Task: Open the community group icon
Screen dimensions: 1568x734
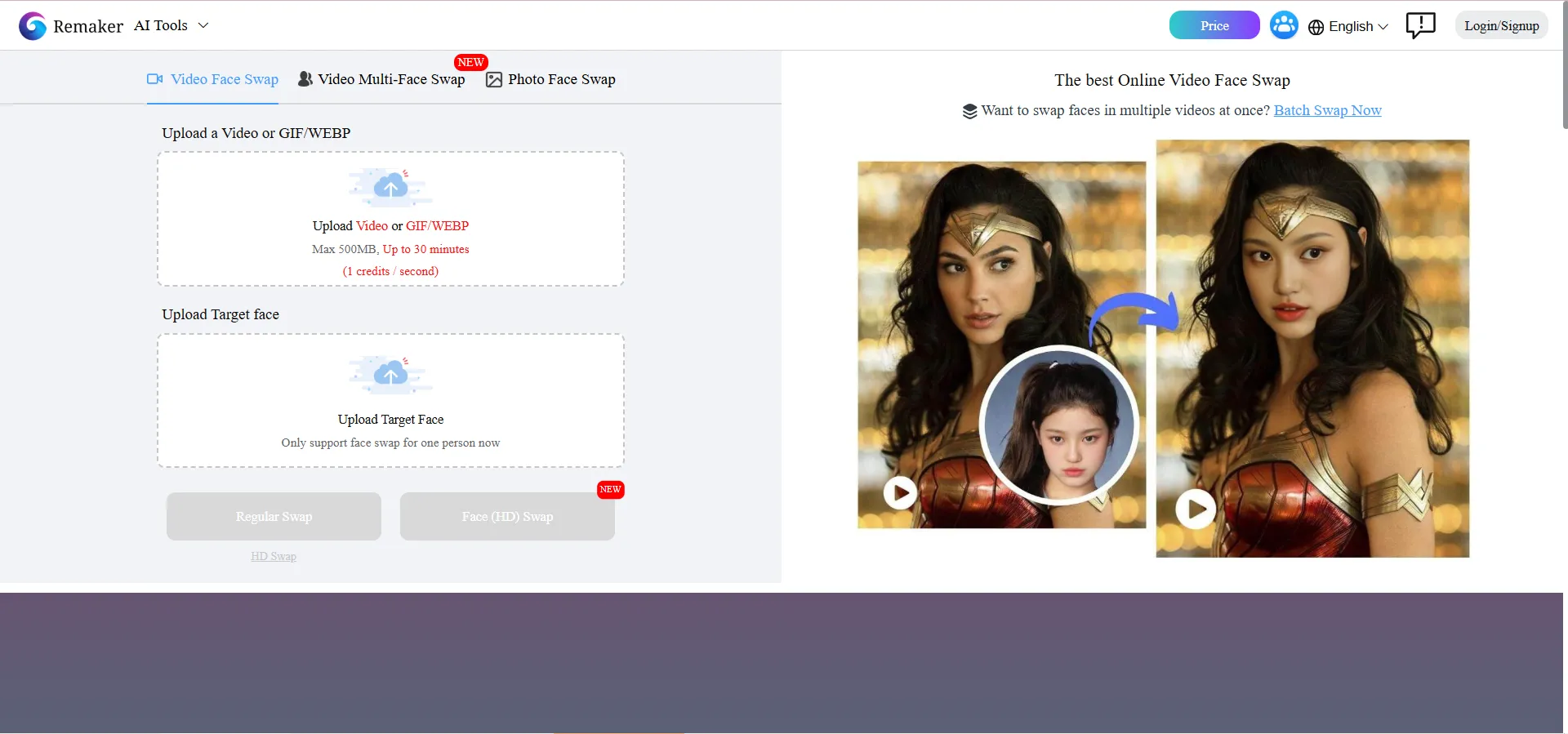Action: (1284, 25)
